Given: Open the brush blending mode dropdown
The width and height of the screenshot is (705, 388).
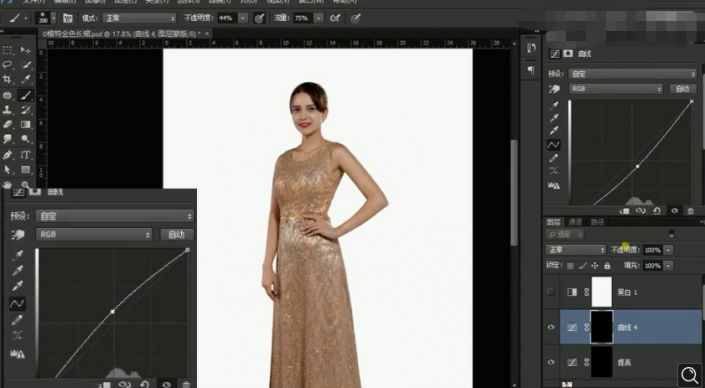Looking at the screenshot, I should click(140, 18).
